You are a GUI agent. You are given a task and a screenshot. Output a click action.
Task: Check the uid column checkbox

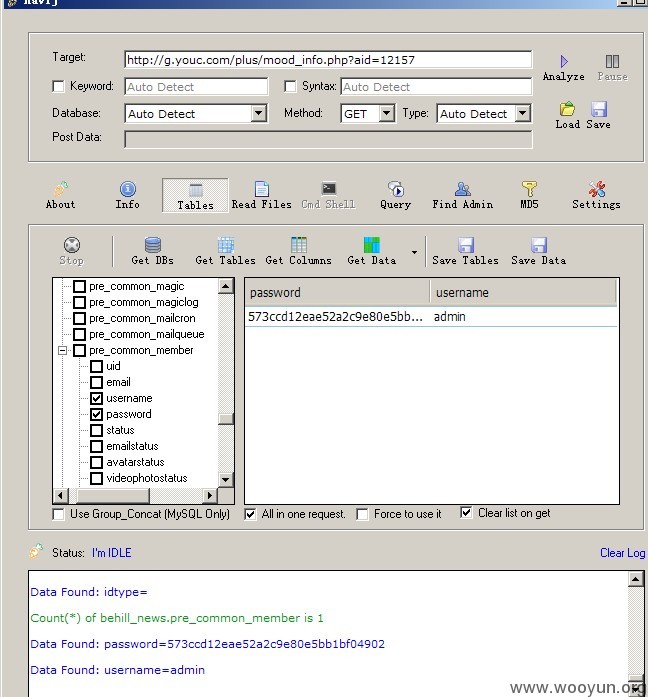coord(96,366)
